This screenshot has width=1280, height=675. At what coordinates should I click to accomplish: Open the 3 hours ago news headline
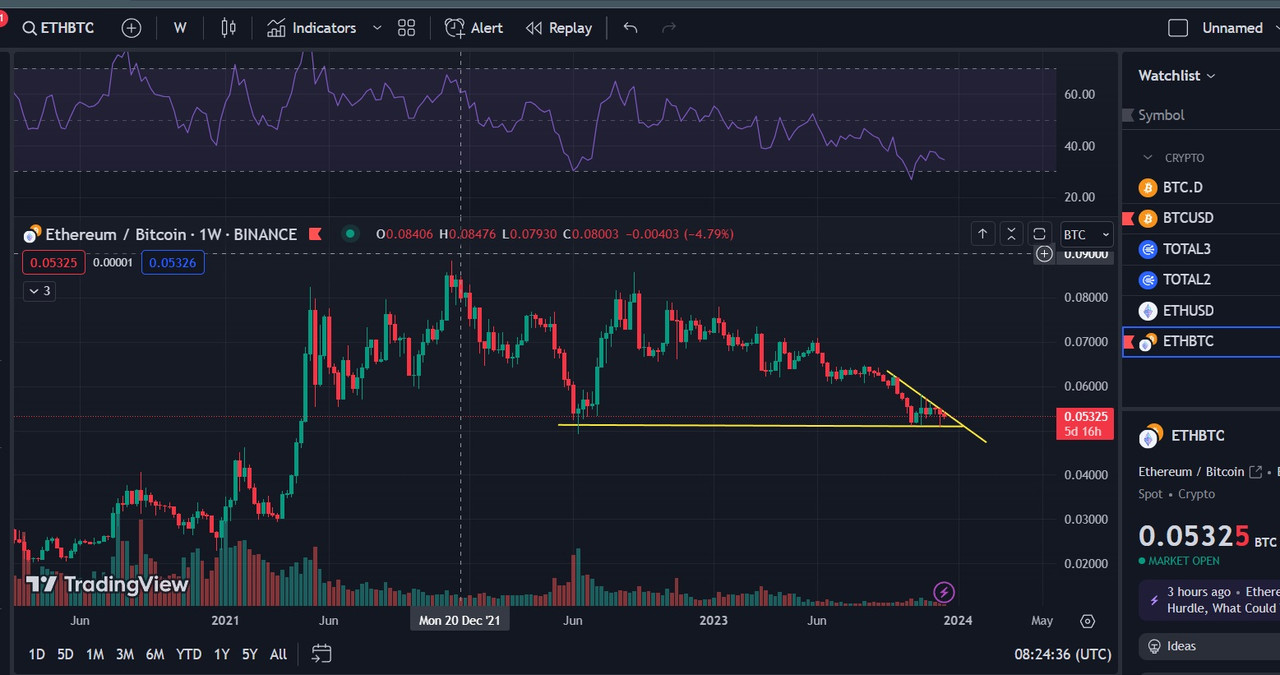1210,600
